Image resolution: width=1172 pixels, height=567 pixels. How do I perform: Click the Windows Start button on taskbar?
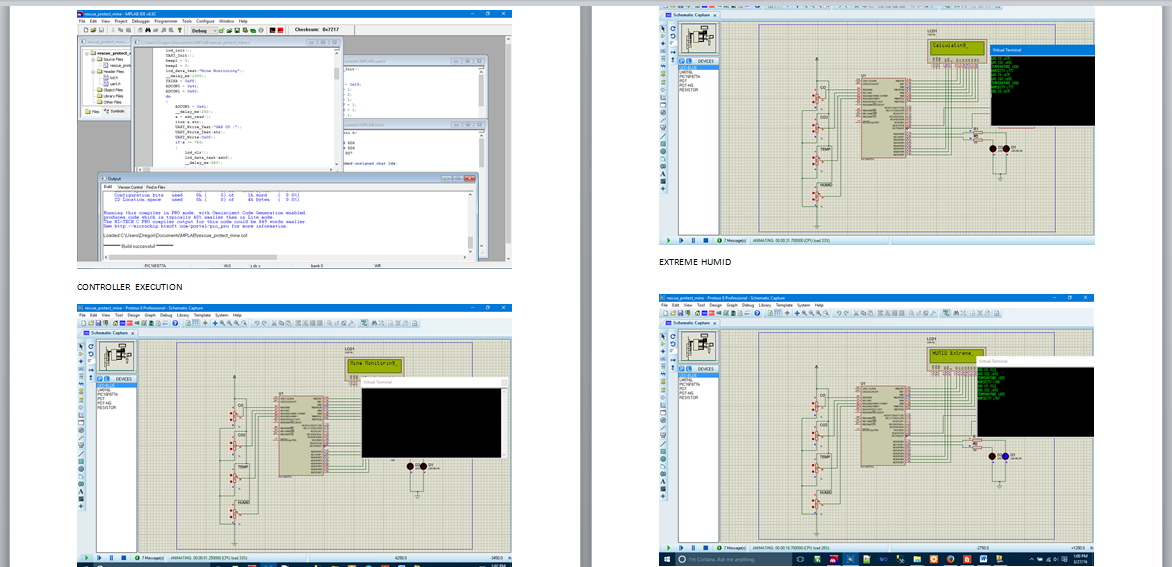pyautogui.click(x=669, y=559)
